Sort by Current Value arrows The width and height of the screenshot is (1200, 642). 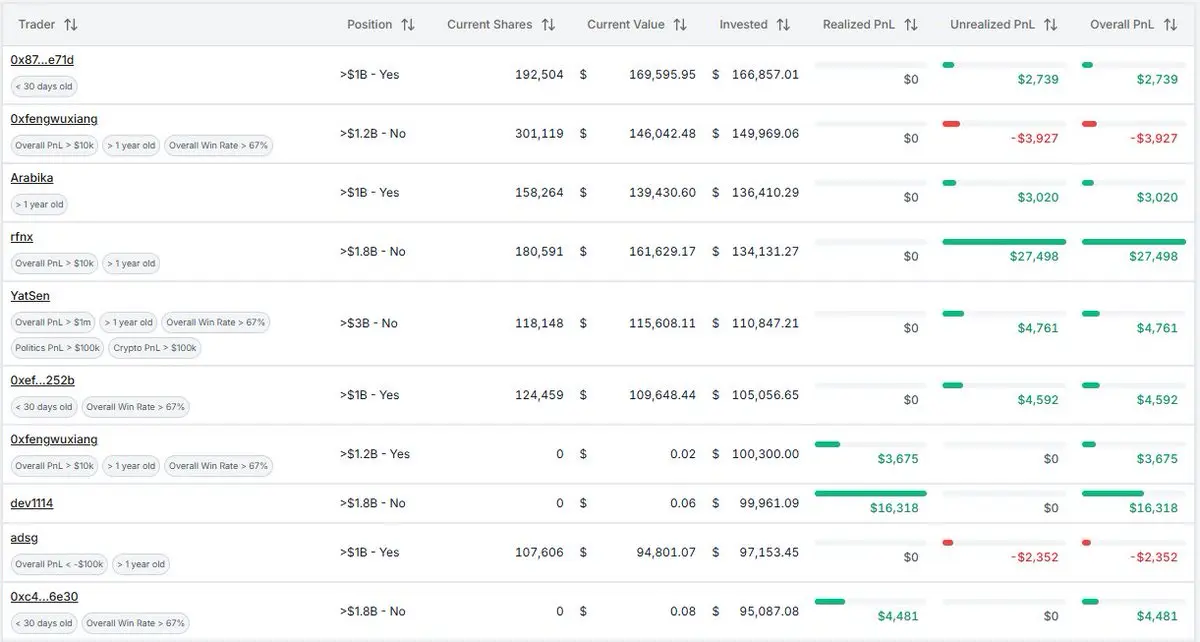coord(680,24)
